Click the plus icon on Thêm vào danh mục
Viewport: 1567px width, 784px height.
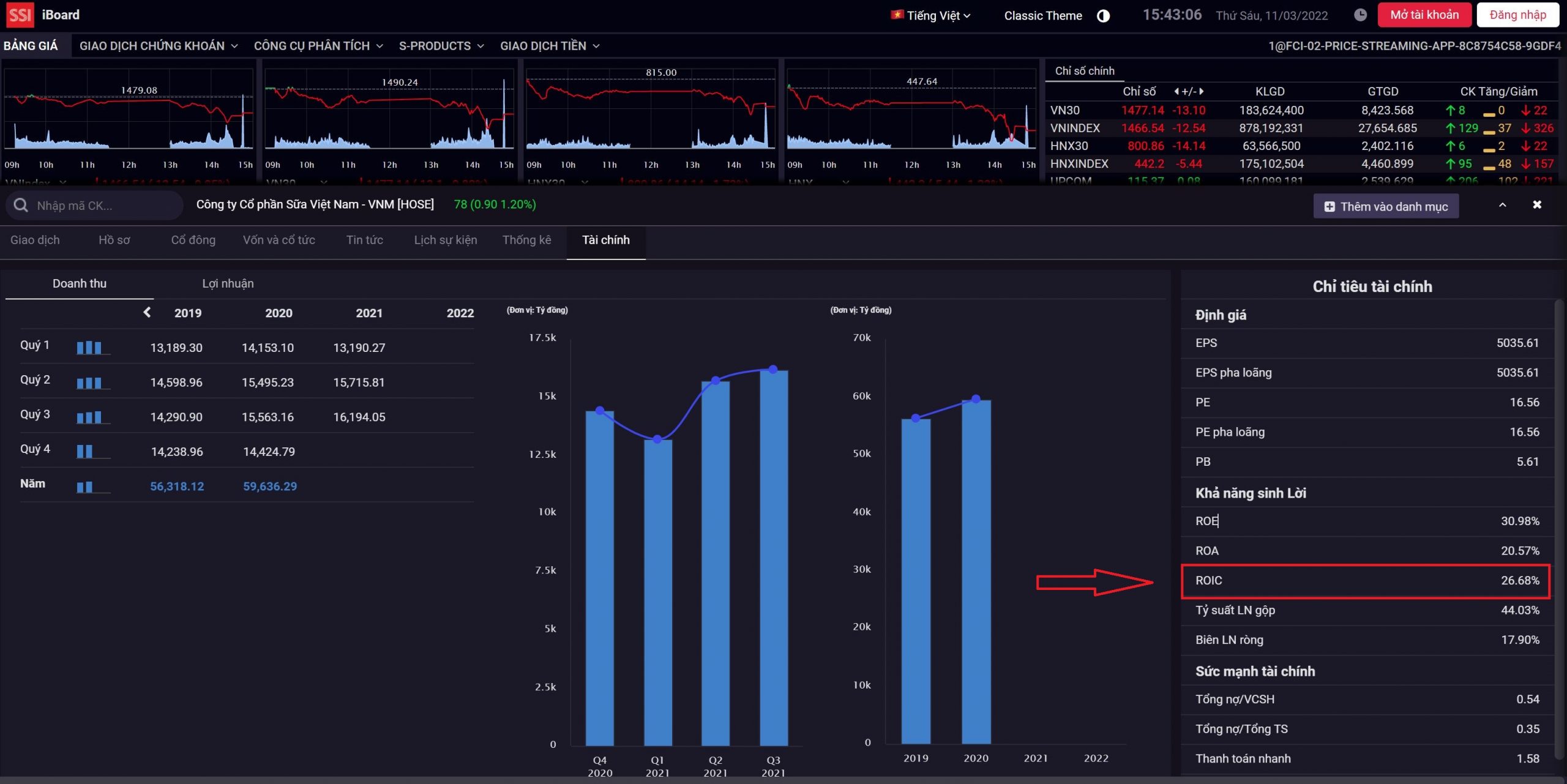coord(1330,207)
